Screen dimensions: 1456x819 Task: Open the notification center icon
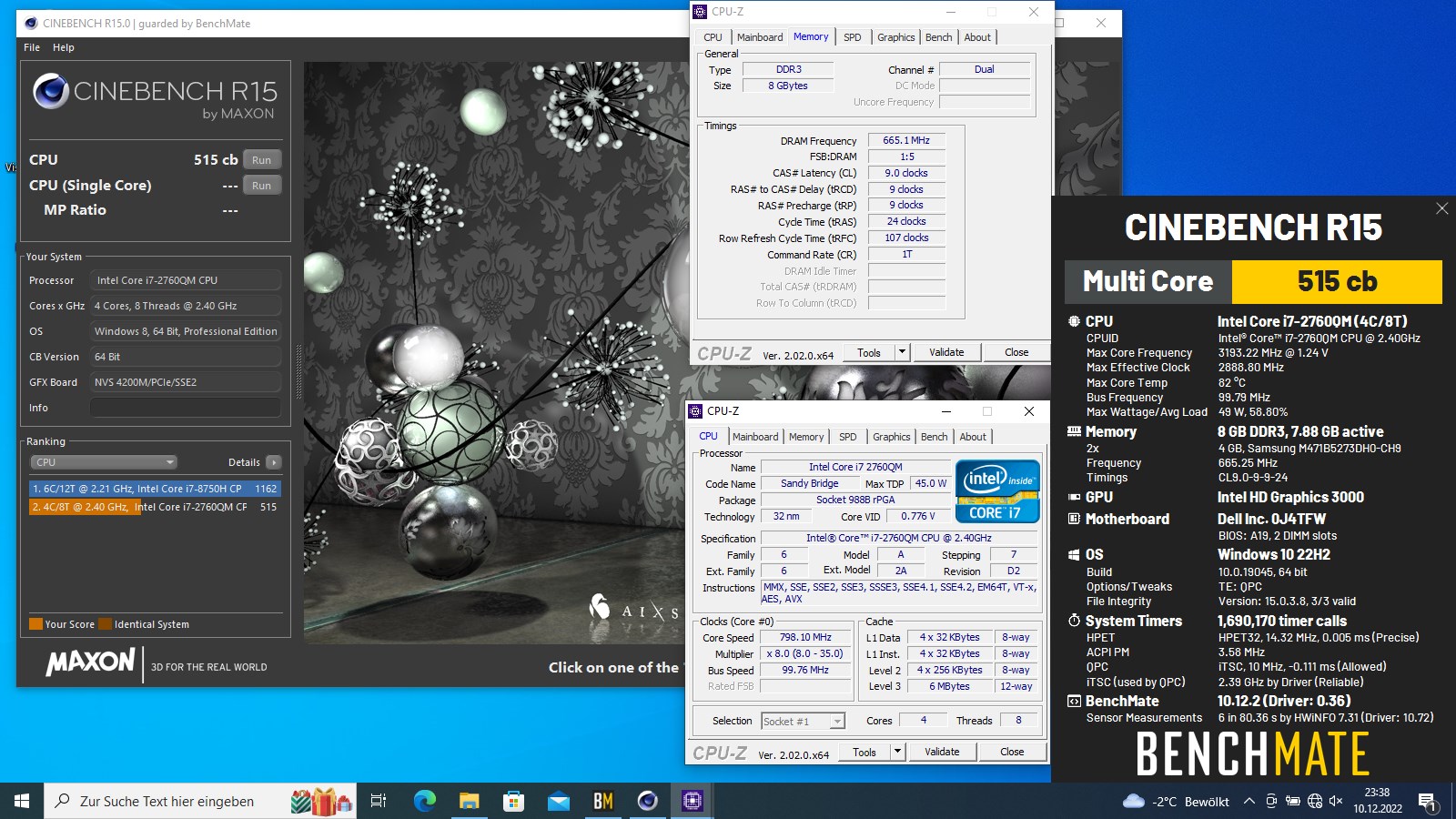point(1427,802)
